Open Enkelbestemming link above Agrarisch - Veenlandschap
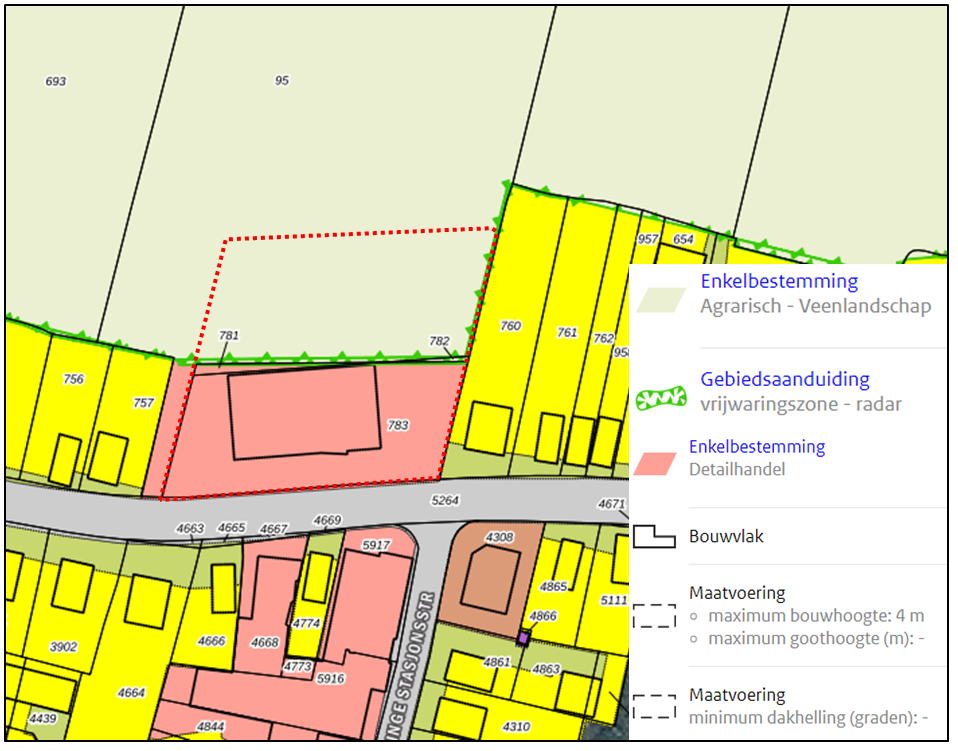 [x=779, y=281]
